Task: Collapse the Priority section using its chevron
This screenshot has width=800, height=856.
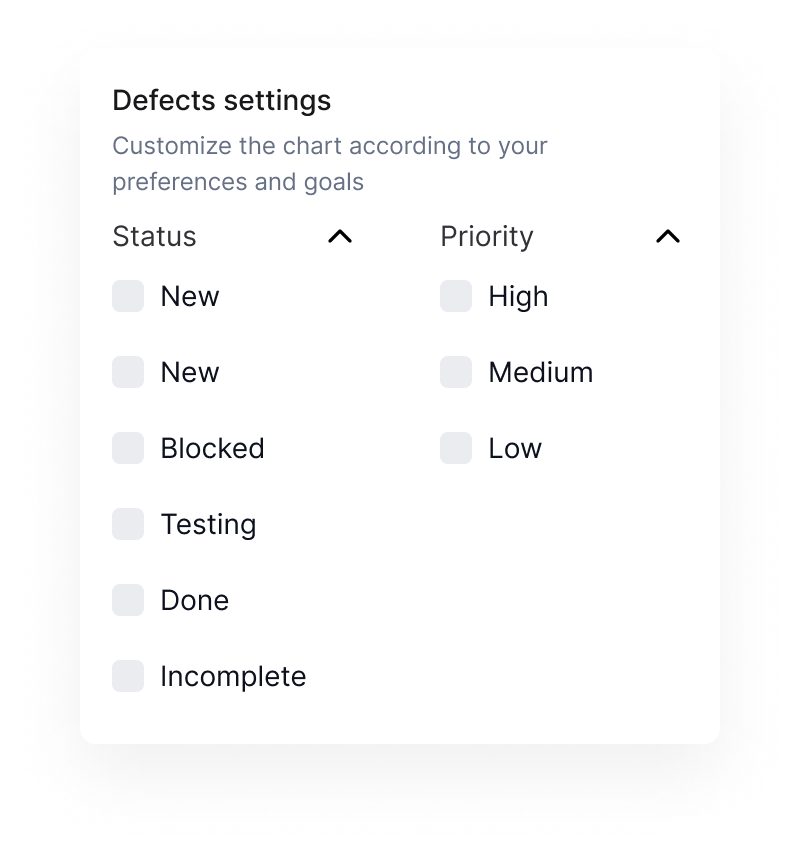Action: (x=668, y=236)
